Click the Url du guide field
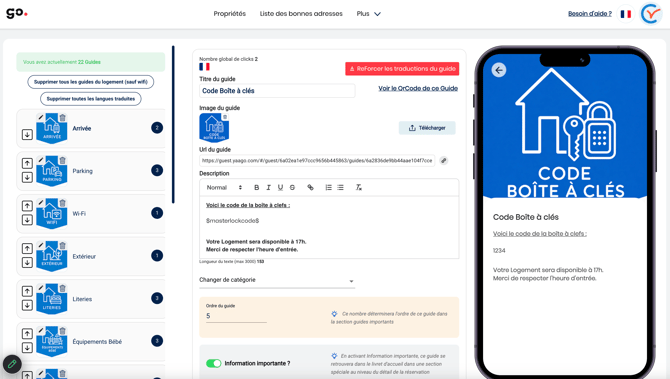This screenshot has width=670, height=379. pos(317,161)
